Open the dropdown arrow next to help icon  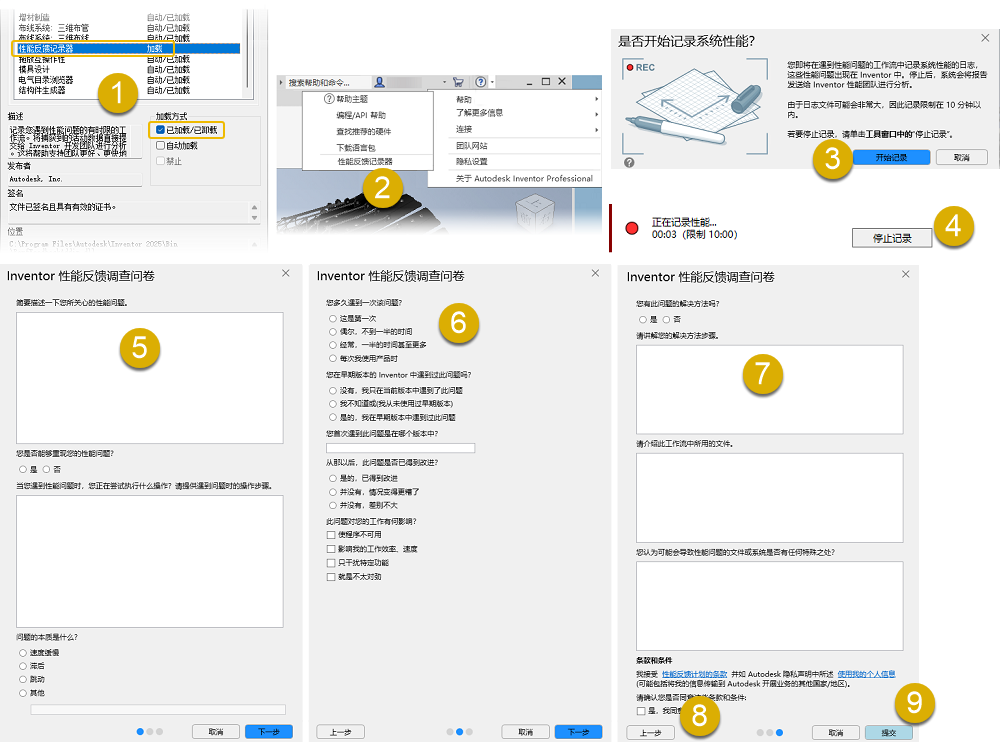(x=492, y=82)
